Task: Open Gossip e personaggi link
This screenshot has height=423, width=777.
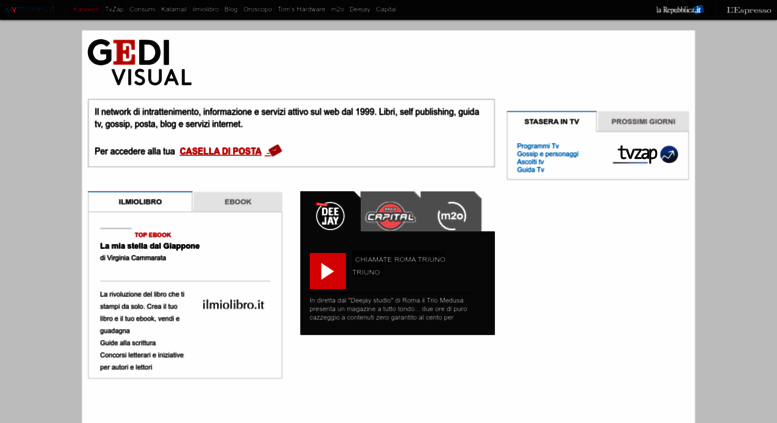Action: click(548, 154)
